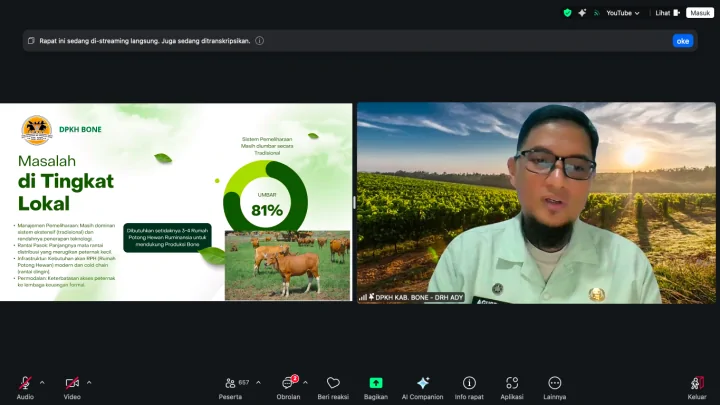Click the blue oke button
The image size is (720, 405).
(683, 41)
